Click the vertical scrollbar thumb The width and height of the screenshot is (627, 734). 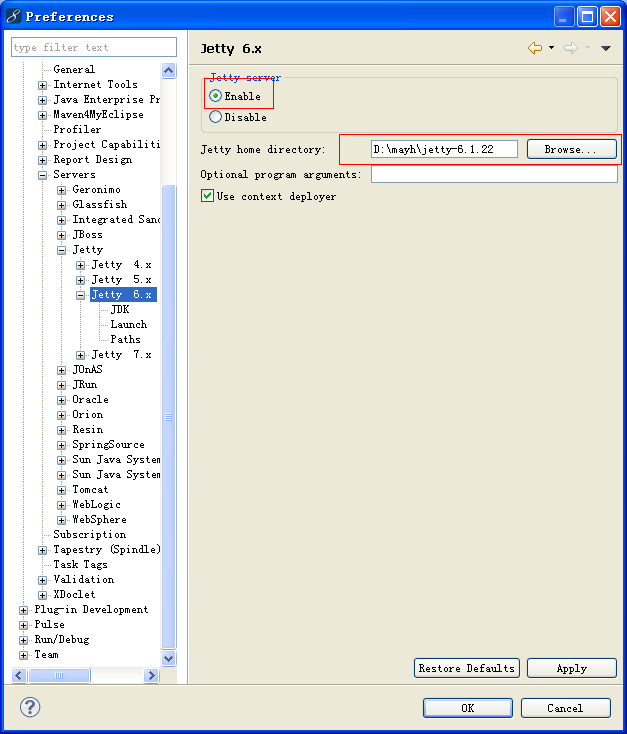coord(169,417)
